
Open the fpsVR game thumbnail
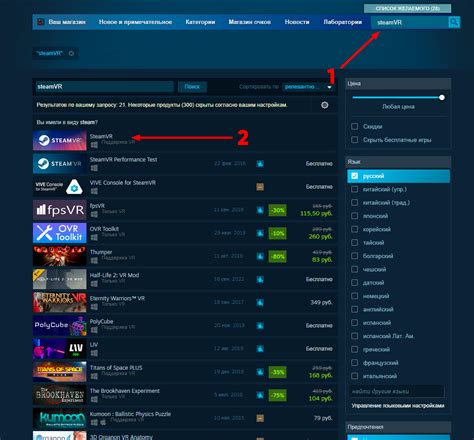pos(60,210)
